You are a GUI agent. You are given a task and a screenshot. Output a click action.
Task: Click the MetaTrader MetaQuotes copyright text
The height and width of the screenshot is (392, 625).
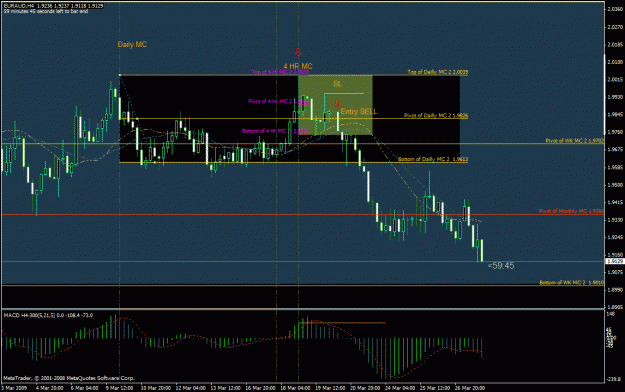pos(69,378)
